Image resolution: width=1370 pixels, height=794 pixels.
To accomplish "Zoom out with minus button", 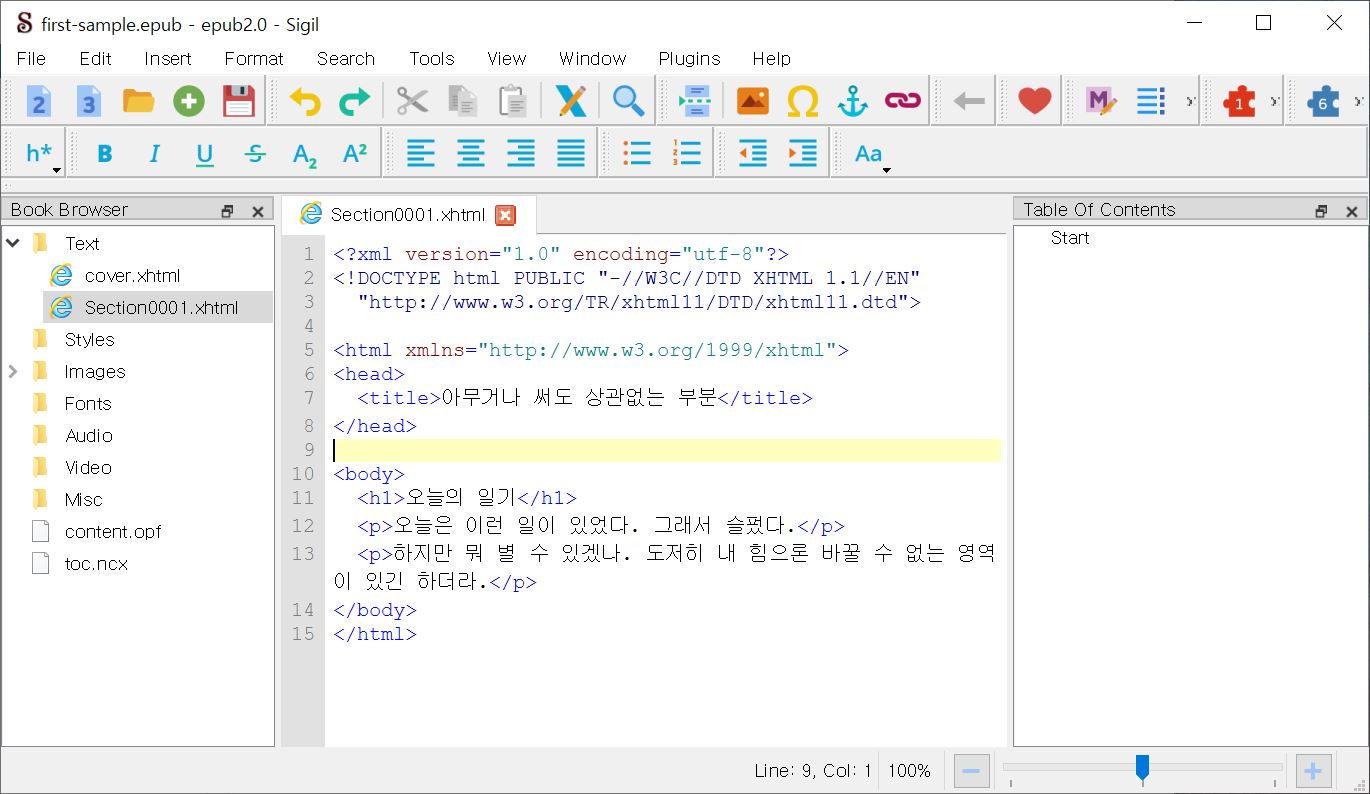I will pos(971,771).
